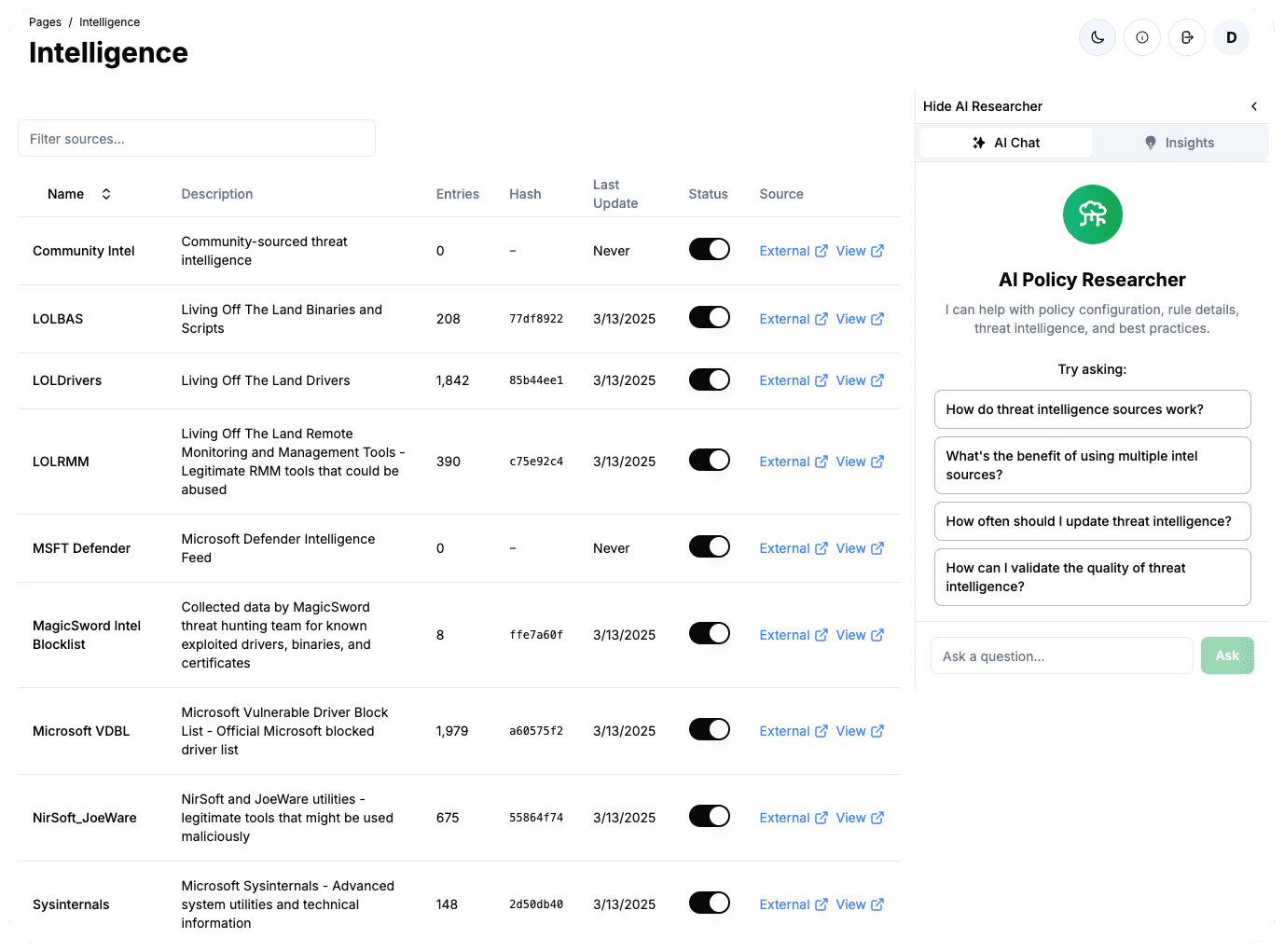Screen dimensions: 1284x952
Task: Select Microsoft VDBL hash a60575f2
Action: (536, 731)
